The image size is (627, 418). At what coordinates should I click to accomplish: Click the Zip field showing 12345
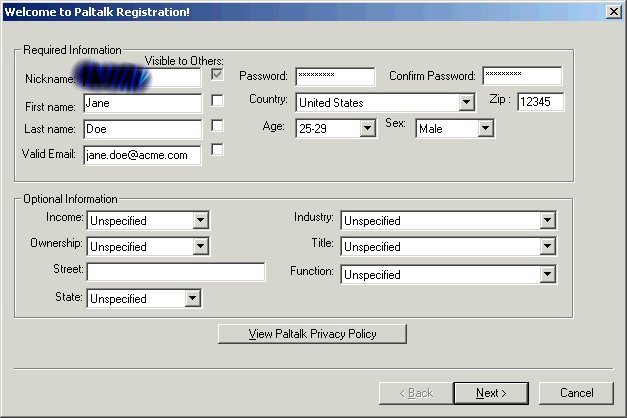tap(541, 102)
